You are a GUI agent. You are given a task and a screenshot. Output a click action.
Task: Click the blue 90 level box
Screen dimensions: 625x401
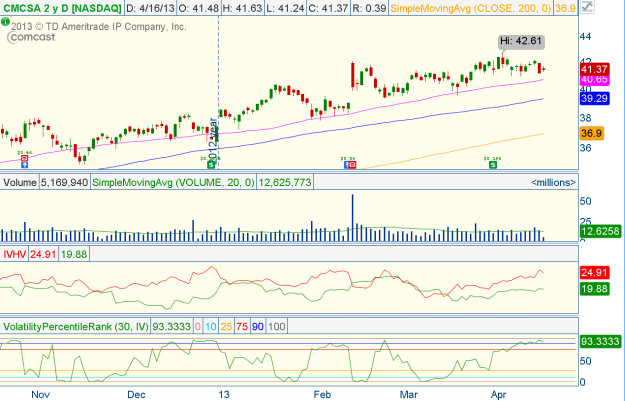[259, 326]
